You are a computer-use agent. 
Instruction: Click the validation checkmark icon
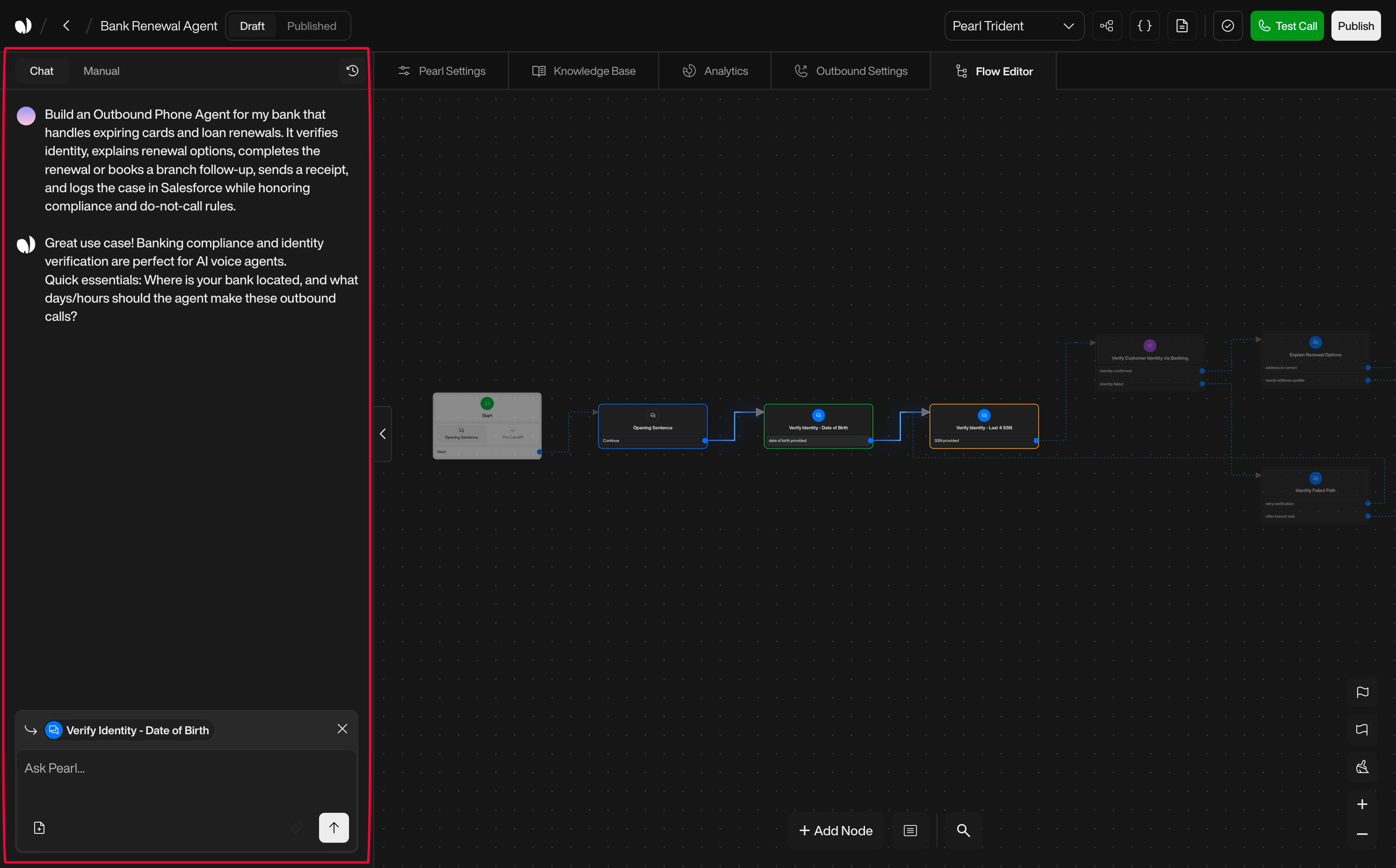1228,25
